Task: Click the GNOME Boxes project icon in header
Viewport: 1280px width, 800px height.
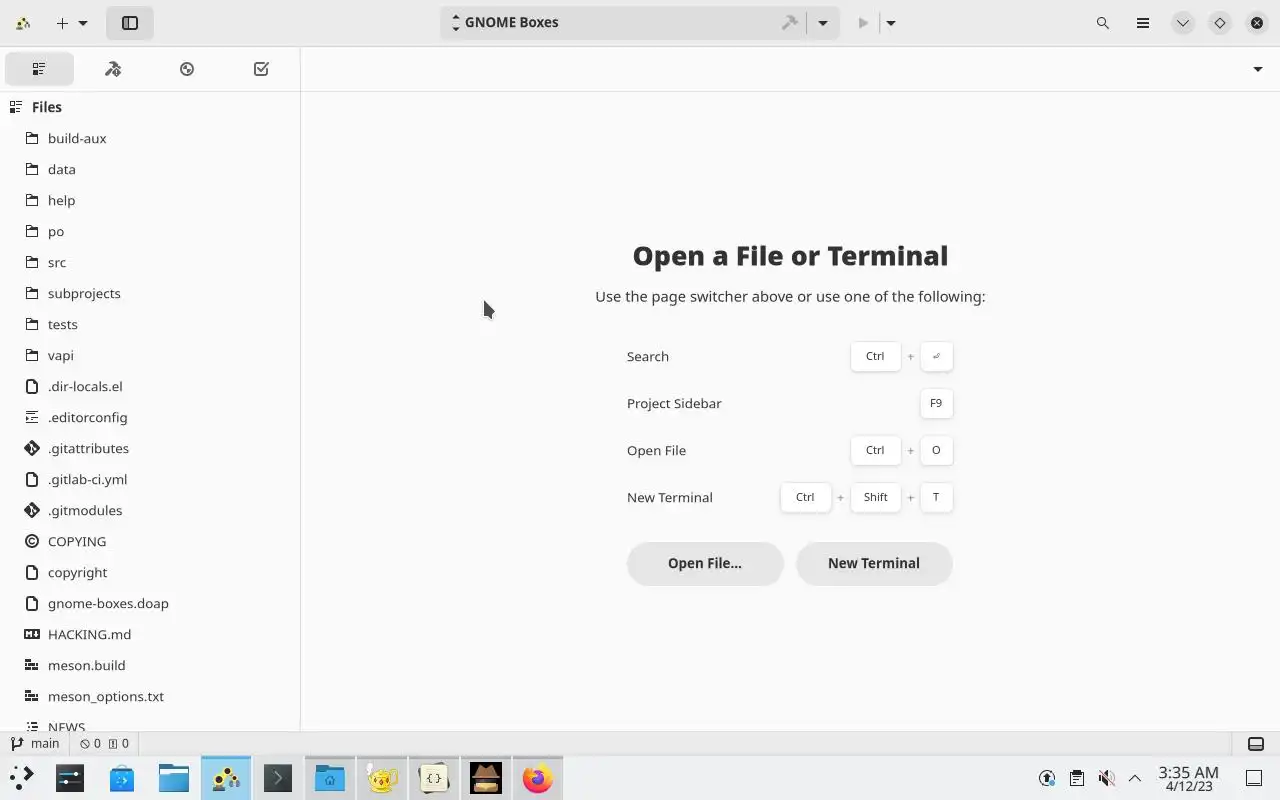Action: pos(23,23)
